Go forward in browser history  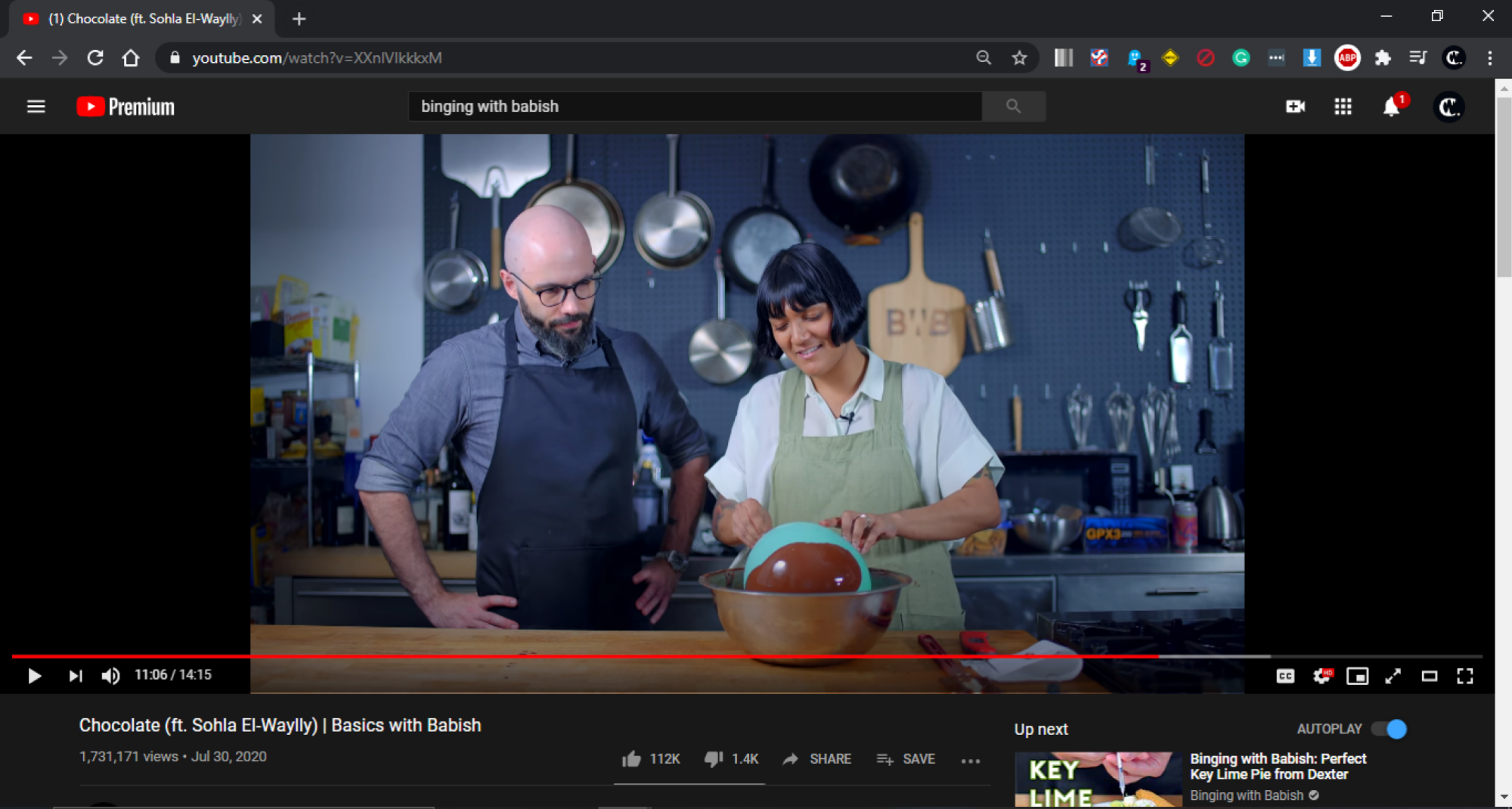click(x=60, y=57)
